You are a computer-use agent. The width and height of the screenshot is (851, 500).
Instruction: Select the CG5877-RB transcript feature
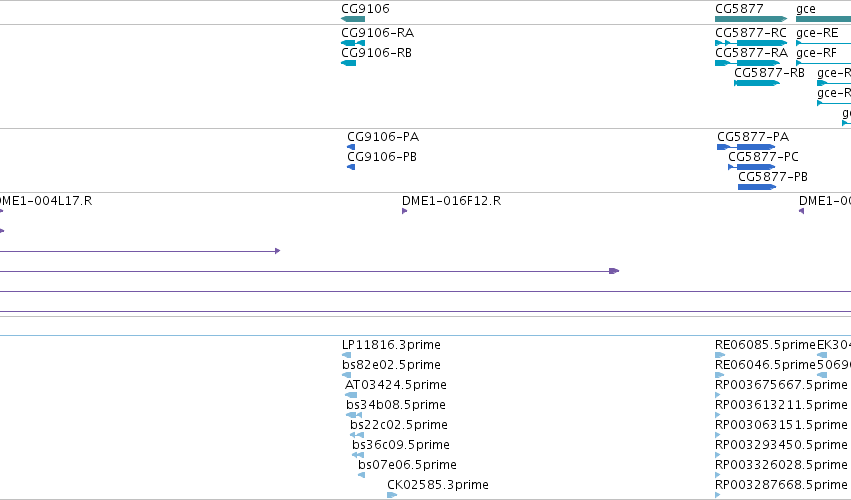(757, 83)
